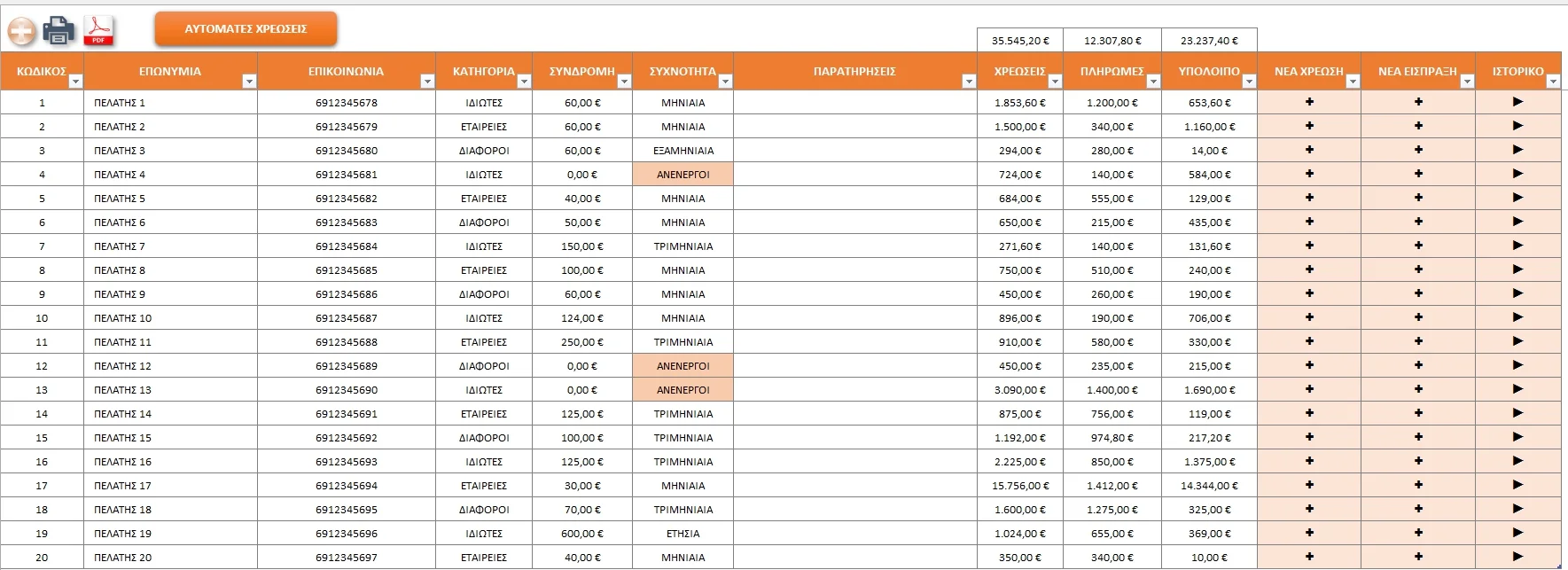This screenshot has height=570, width=1568.
Task: Select the total charges cell 35.545,20 €
Action: [1020, 40]
